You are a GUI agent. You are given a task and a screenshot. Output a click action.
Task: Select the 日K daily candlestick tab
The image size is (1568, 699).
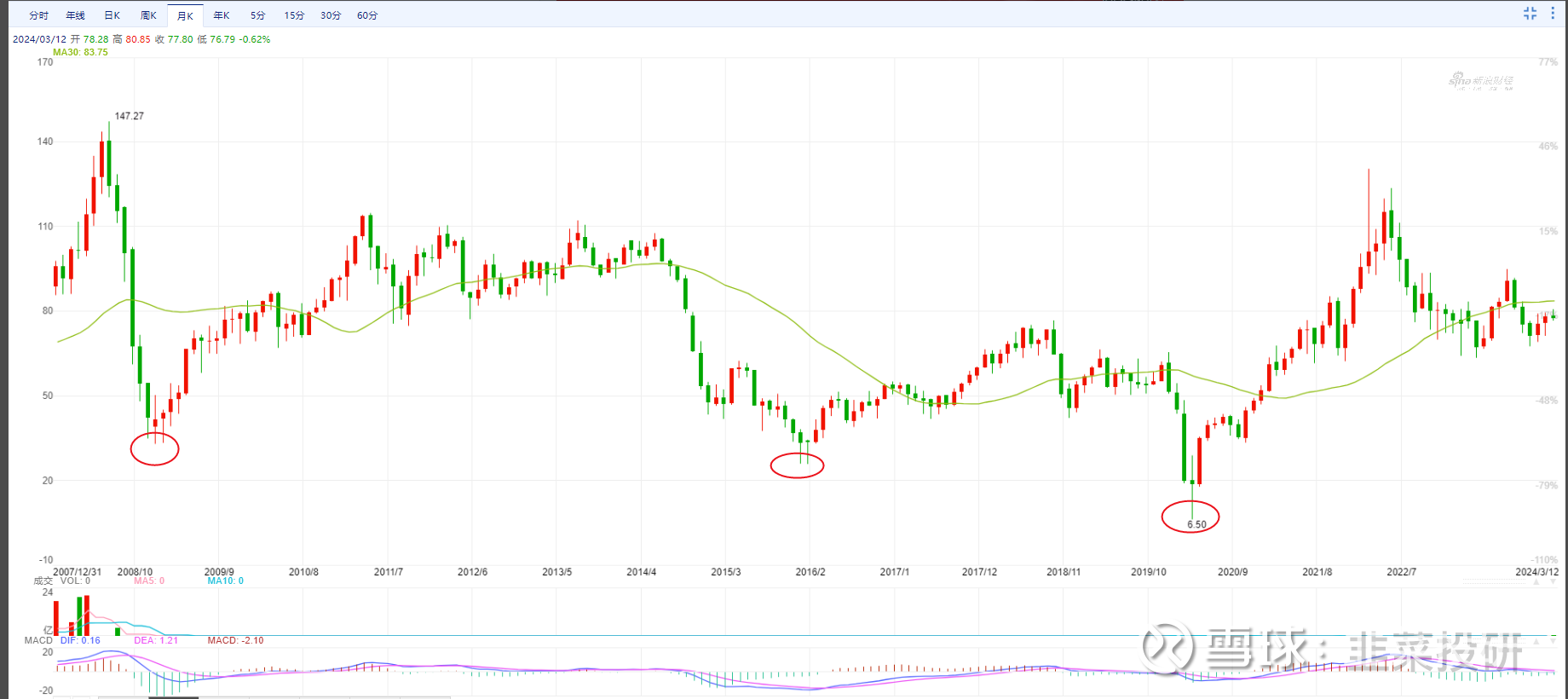point(112,15)
